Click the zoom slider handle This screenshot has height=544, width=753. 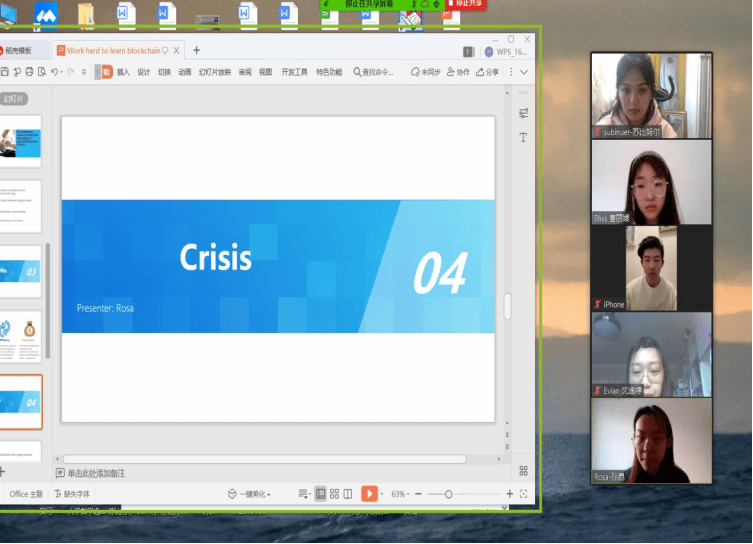pyautogui.click(x=448, y=494)
